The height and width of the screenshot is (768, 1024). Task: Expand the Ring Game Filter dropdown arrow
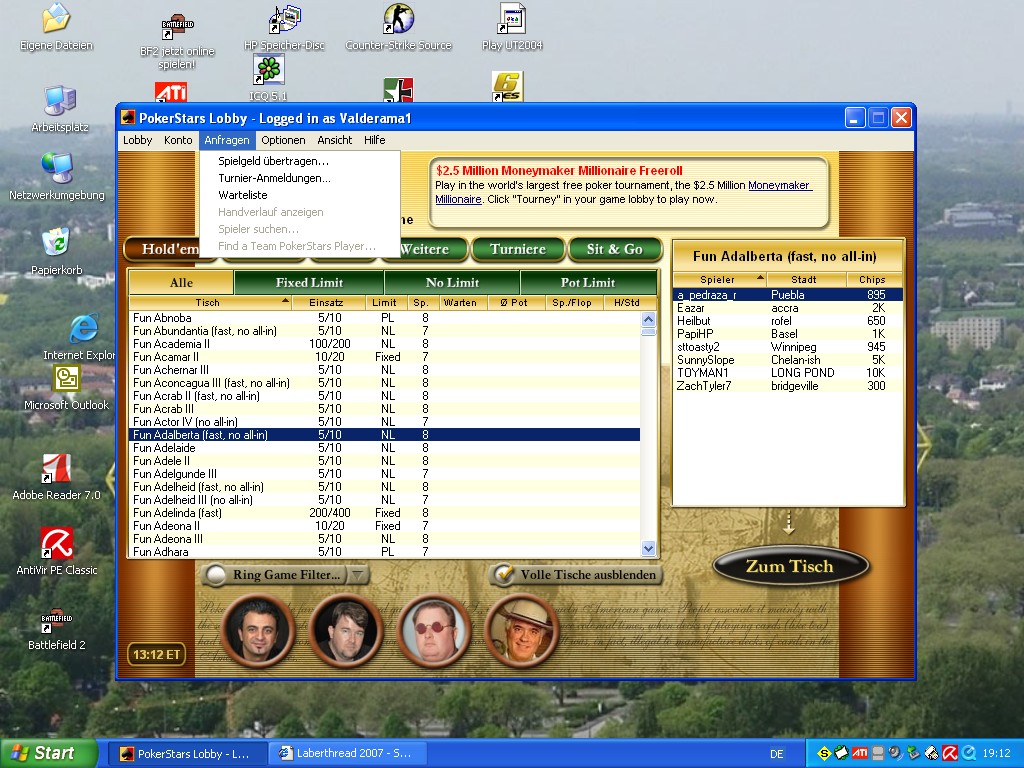(359, 575)
